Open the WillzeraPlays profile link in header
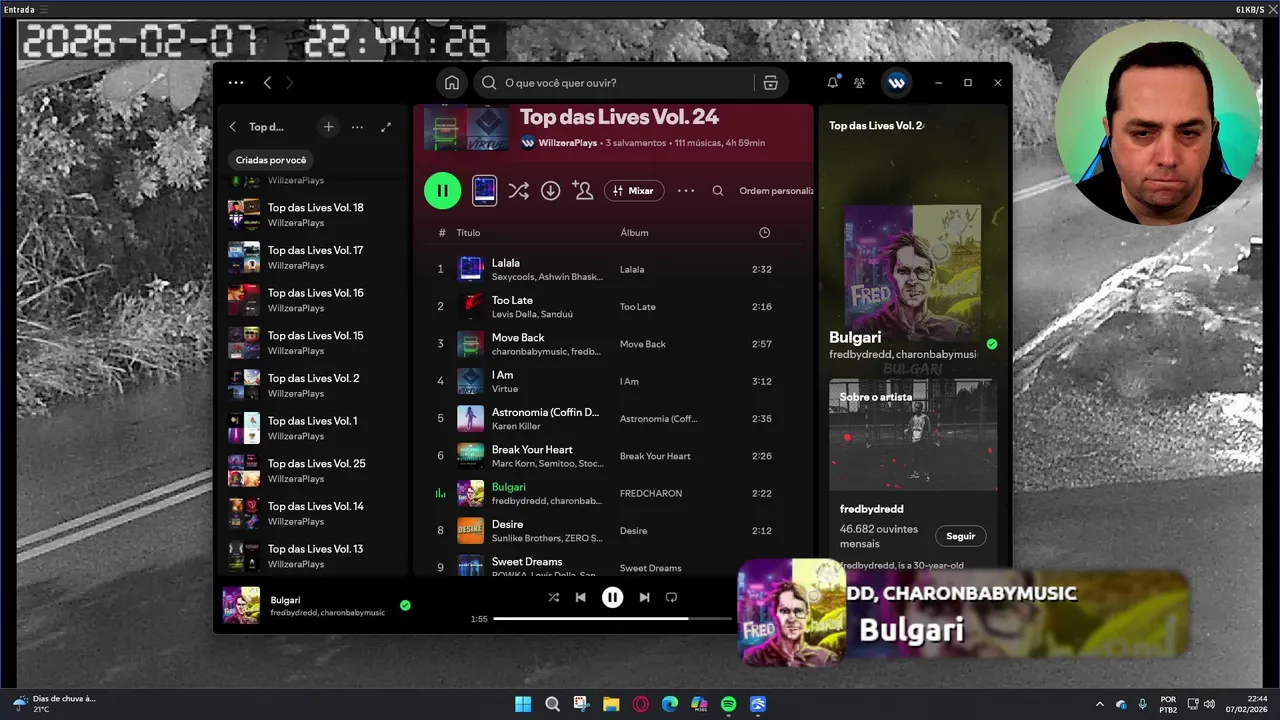 [567, 143]
